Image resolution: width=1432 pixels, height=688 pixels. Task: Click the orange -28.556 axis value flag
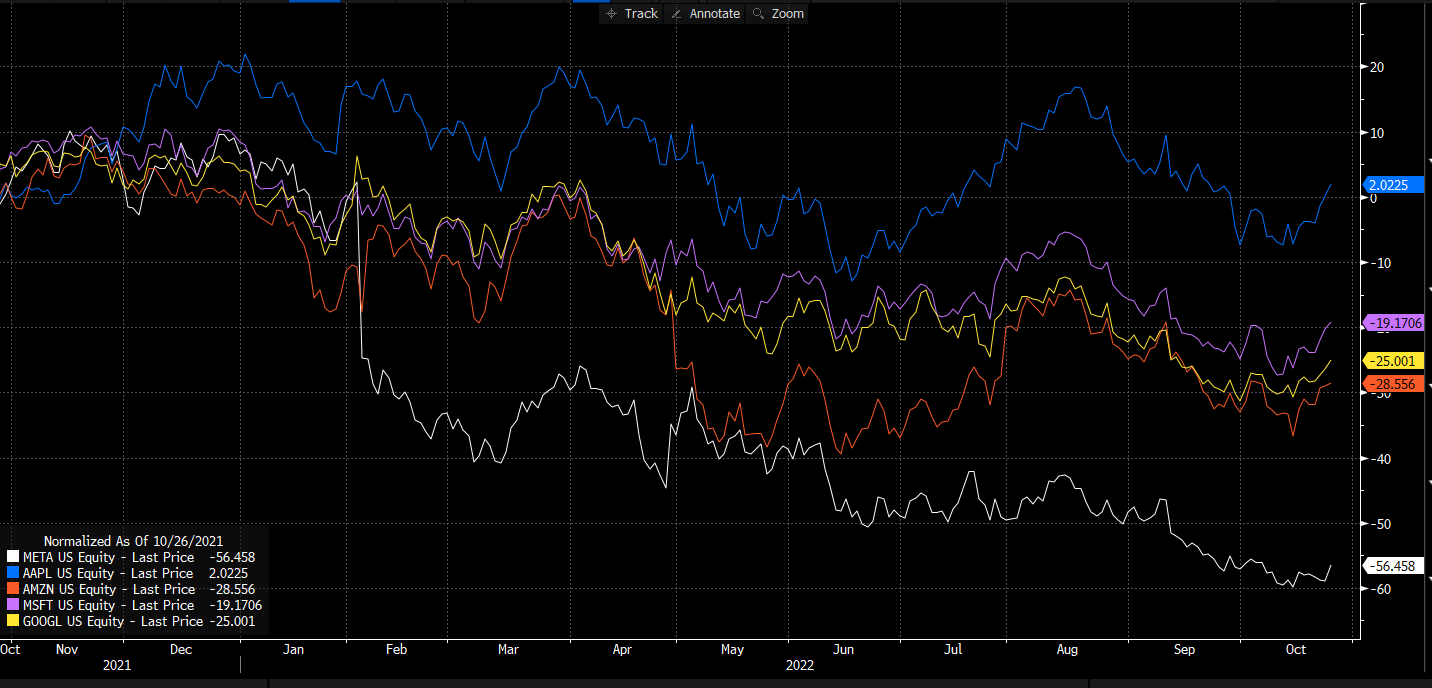coord(1392,384)
